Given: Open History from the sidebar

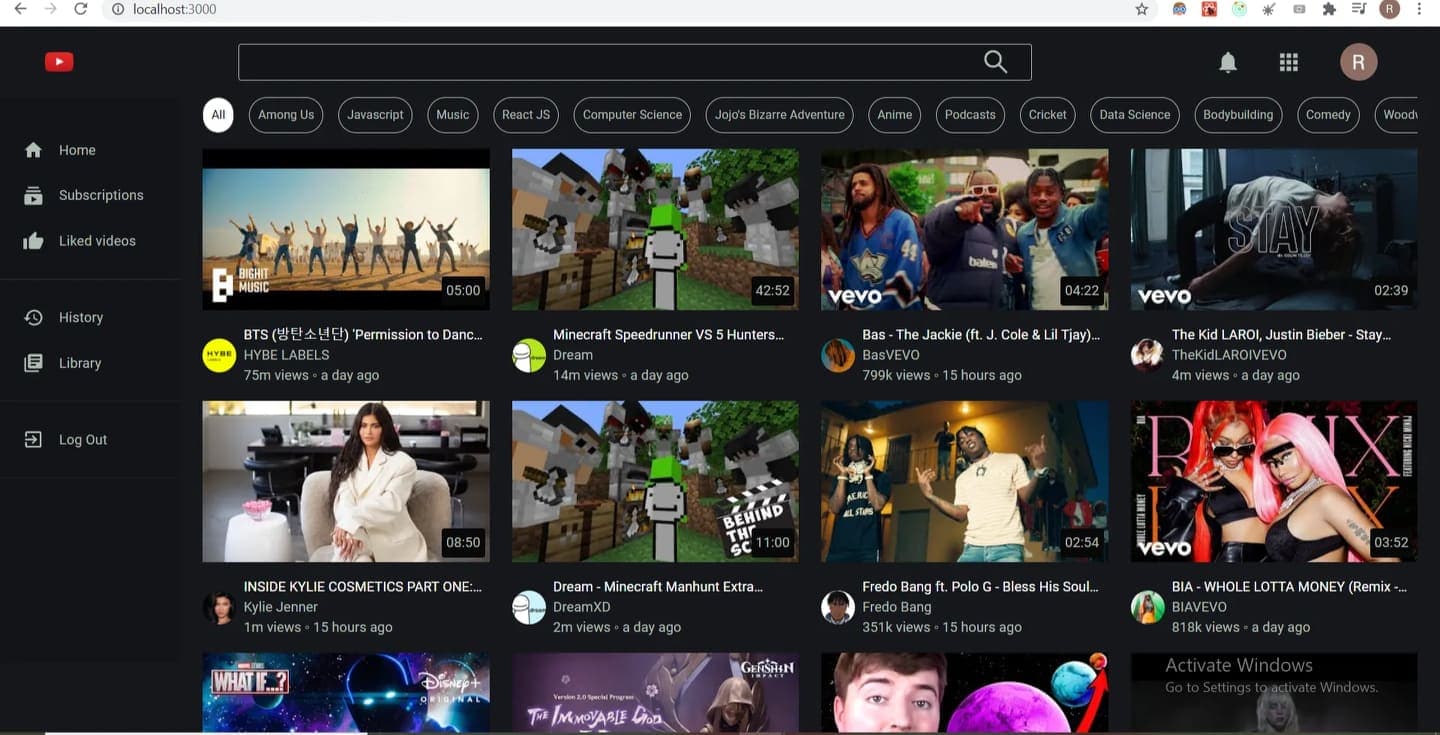Looking at the screenshot, I should 81,317.
